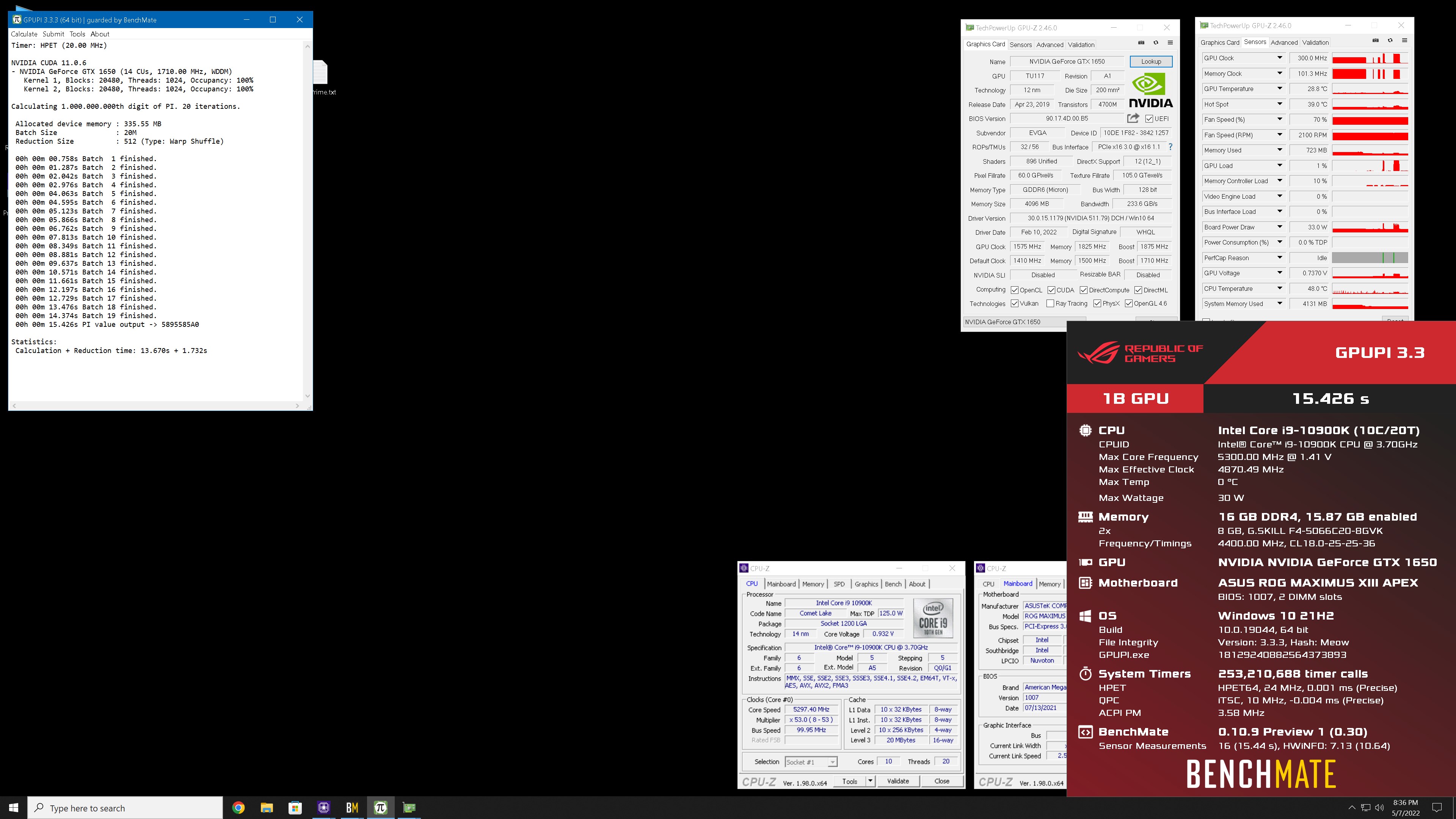The image size is (1456, 819).
Task: Open the notification center icon
Action: tap(1437, 808)
